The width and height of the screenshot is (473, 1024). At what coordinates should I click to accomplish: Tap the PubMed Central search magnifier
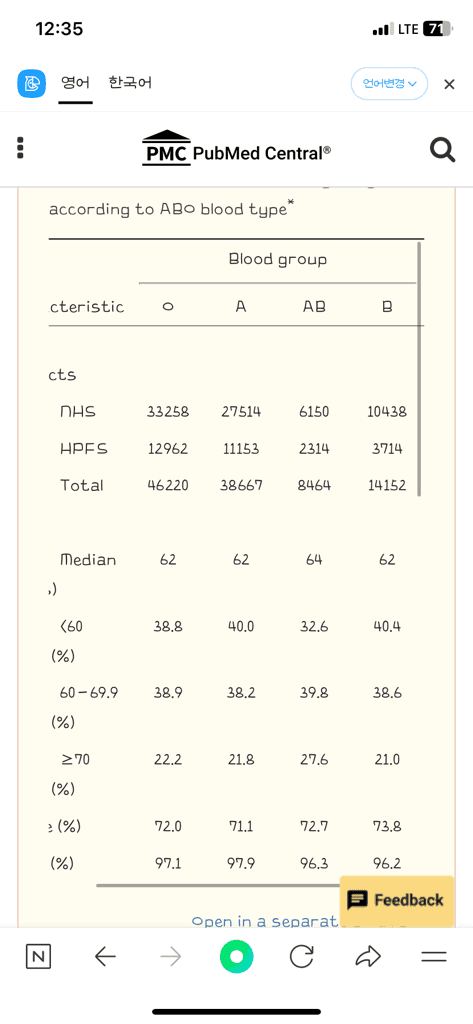pyautogui.click(x=442, y=150)
